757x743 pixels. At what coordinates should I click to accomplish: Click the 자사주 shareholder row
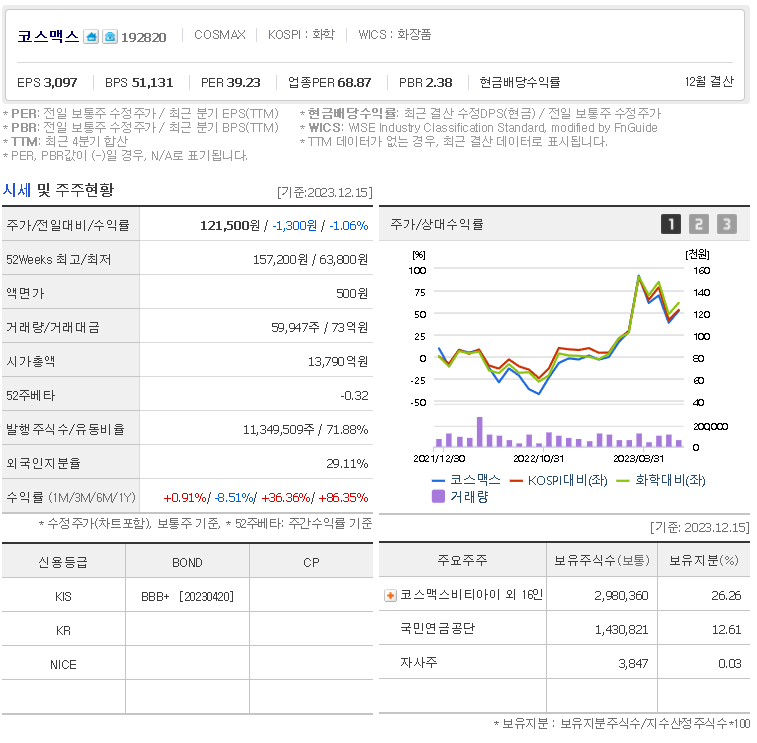coord(564,662)
